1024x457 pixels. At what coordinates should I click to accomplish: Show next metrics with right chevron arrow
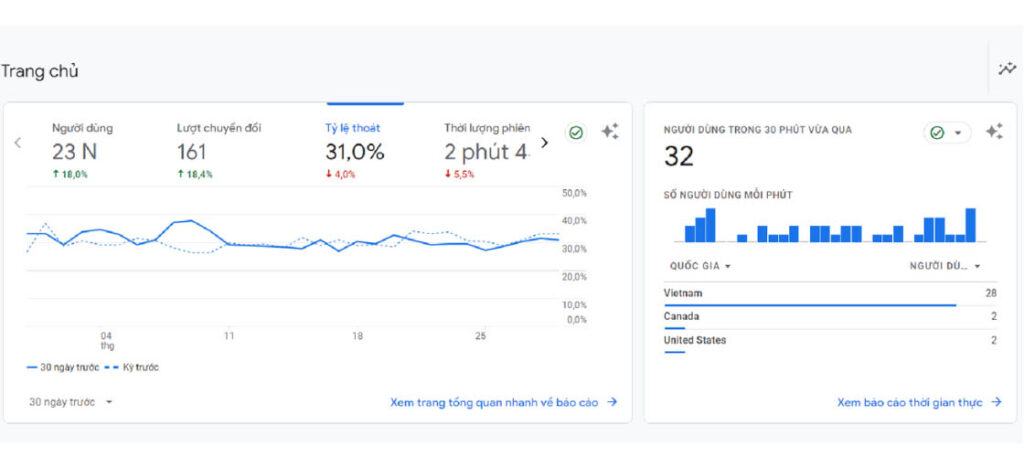544,142
